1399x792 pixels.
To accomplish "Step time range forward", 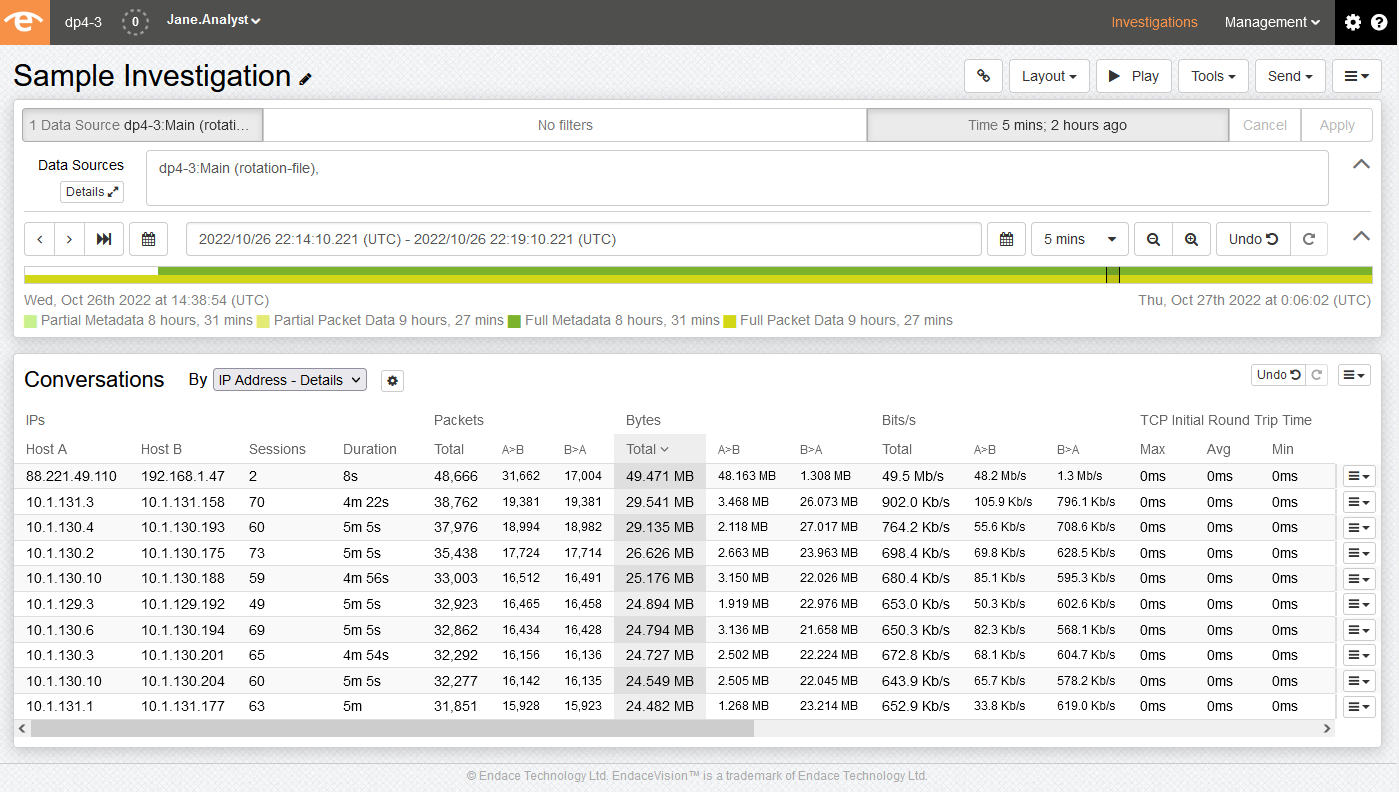I will tap(69, 239).
